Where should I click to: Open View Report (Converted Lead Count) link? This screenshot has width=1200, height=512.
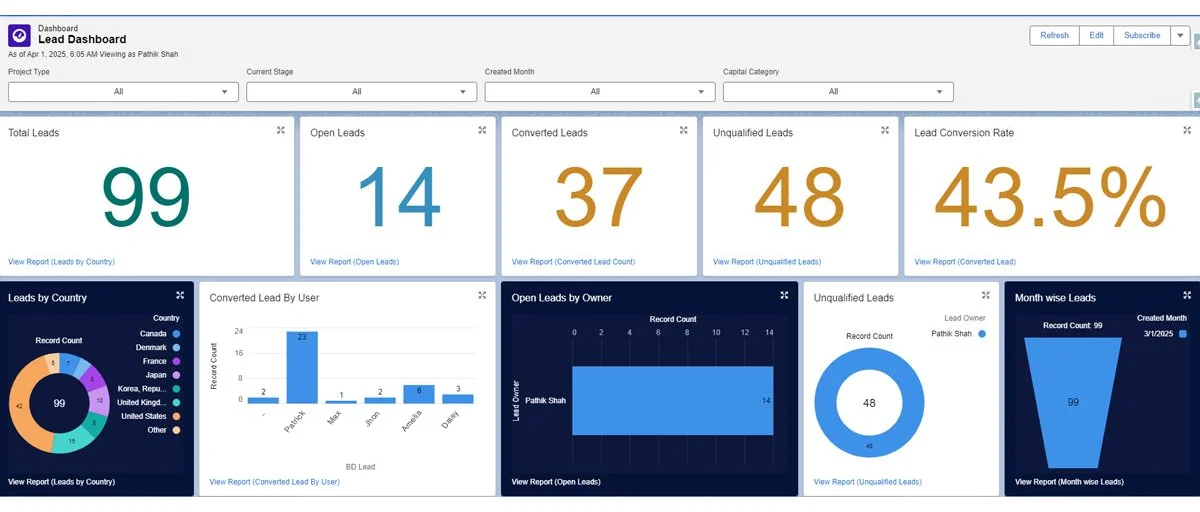[573, 262]
